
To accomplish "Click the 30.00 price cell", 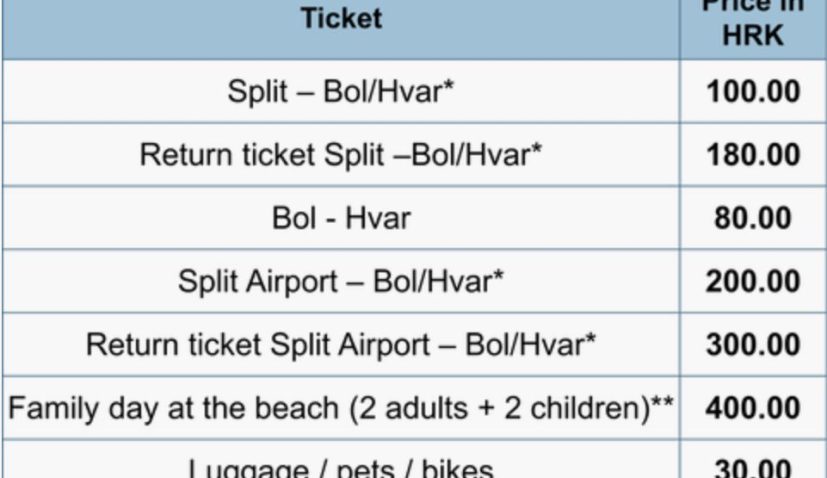I will (x=753, y=468).
